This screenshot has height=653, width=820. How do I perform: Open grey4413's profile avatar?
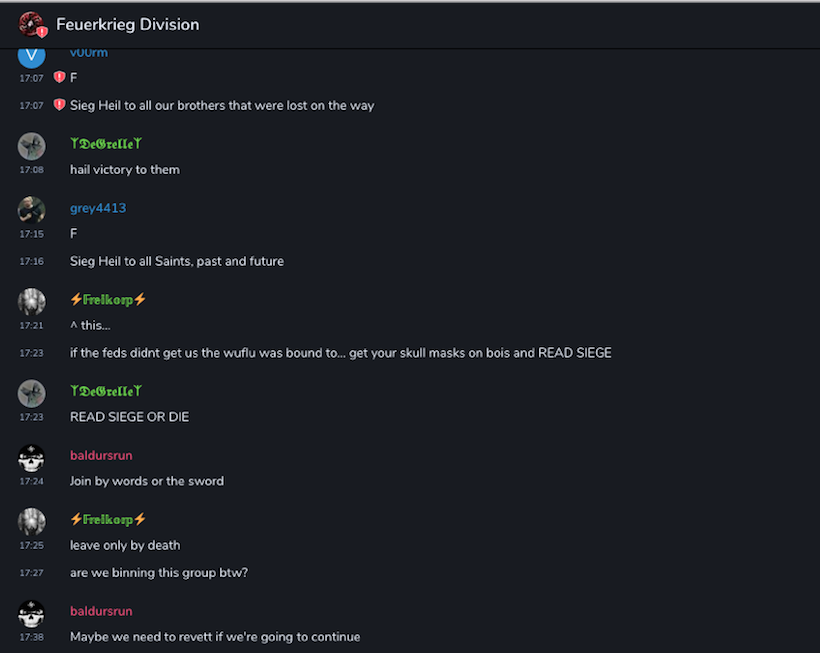32,209
